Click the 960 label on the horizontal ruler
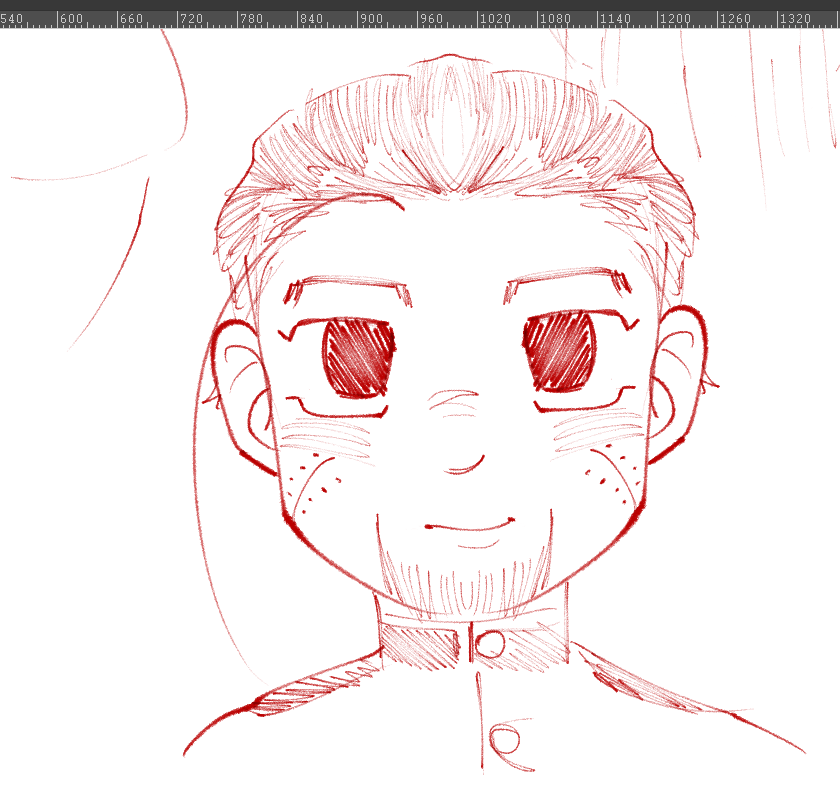The image size is (840, 800). point(432,19)
